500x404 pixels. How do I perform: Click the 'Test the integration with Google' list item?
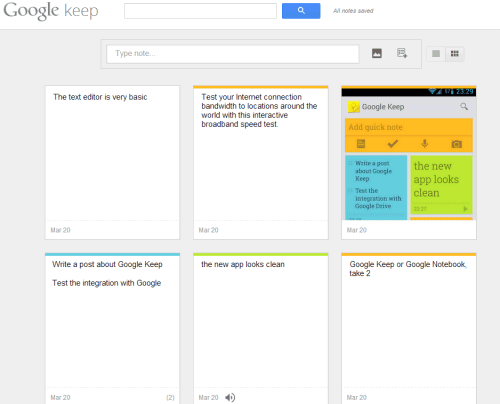click(107, 283)
